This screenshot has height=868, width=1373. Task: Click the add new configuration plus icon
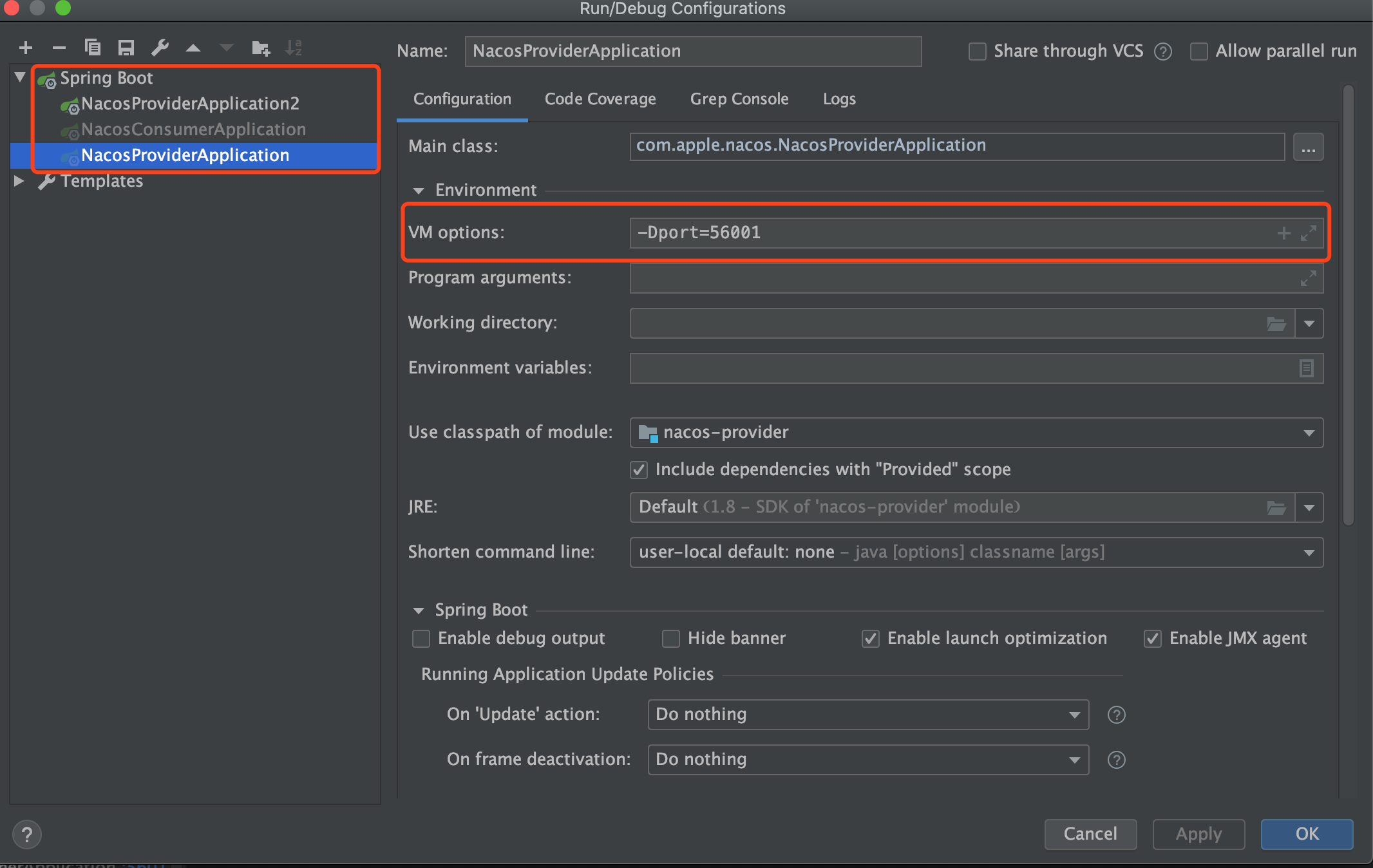click(x=26, y=48)
